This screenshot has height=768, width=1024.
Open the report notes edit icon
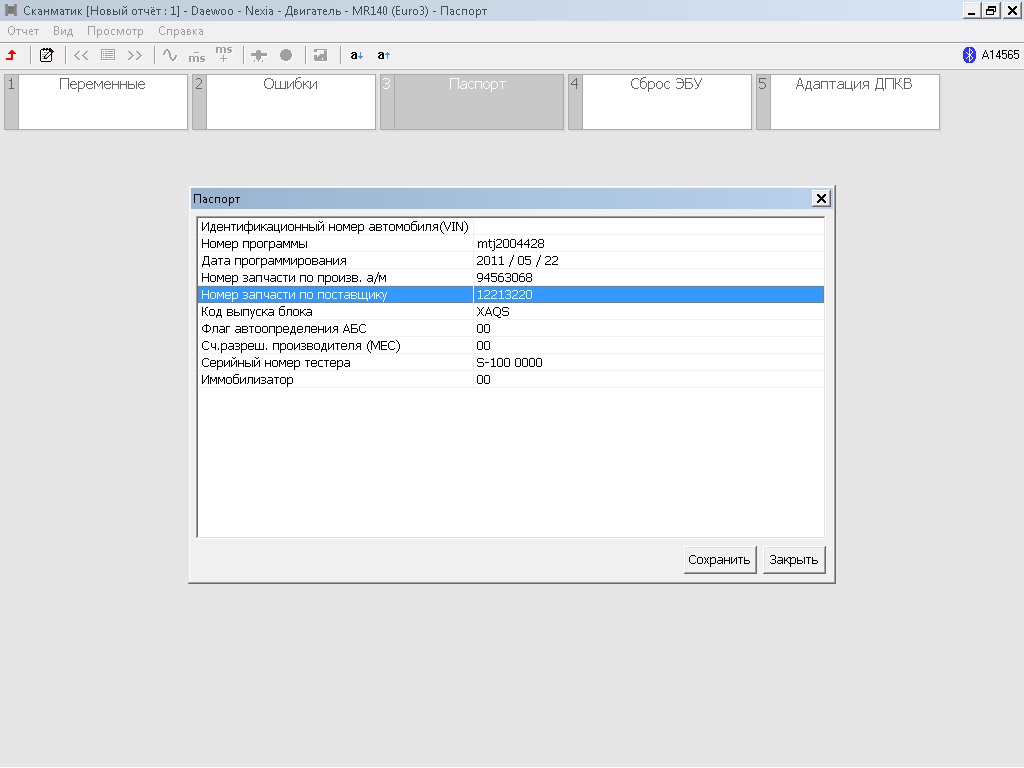[46, 55]
